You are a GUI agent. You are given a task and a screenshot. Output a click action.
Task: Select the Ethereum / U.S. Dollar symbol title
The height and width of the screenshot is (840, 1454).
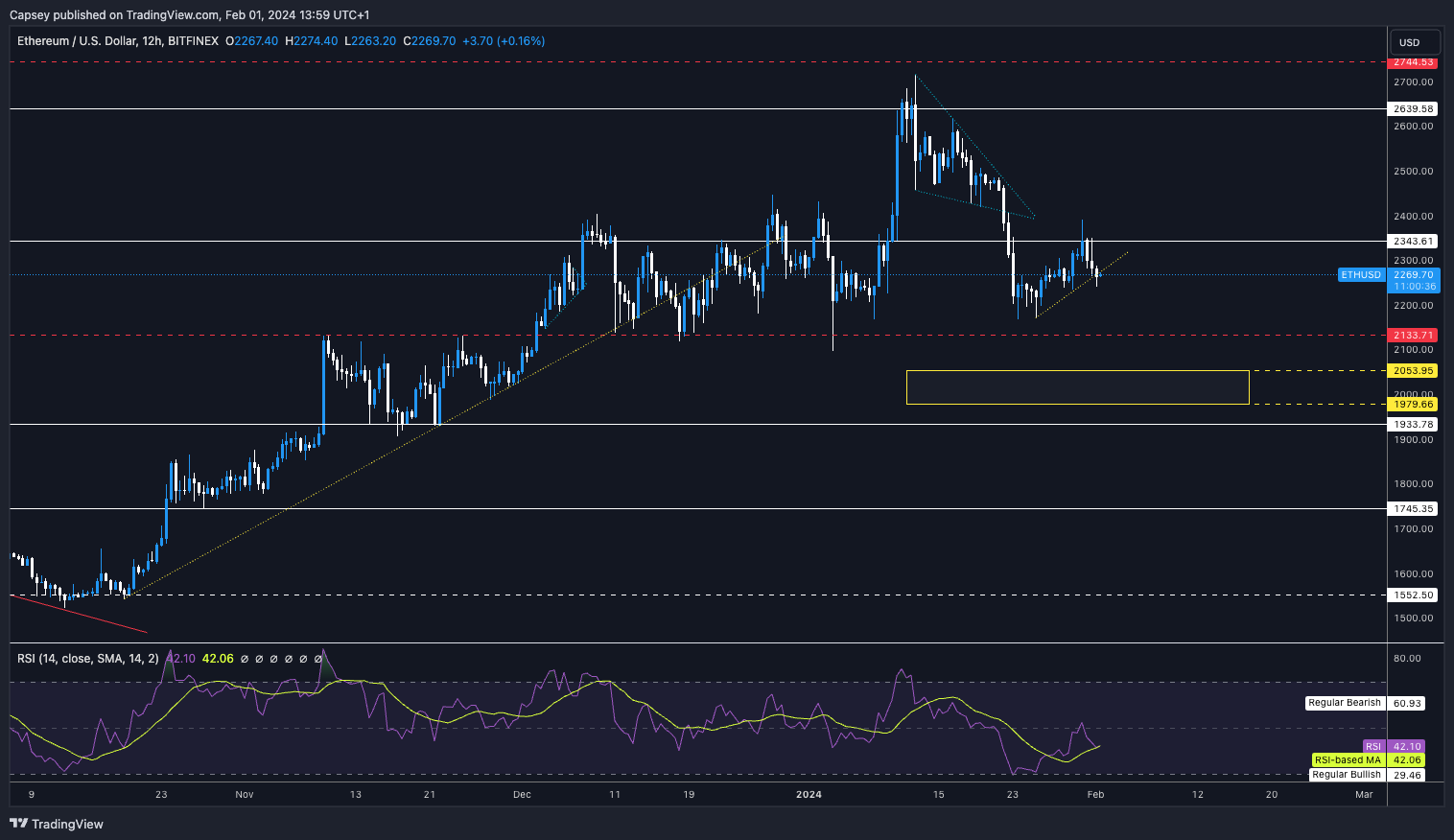point(120,41)
